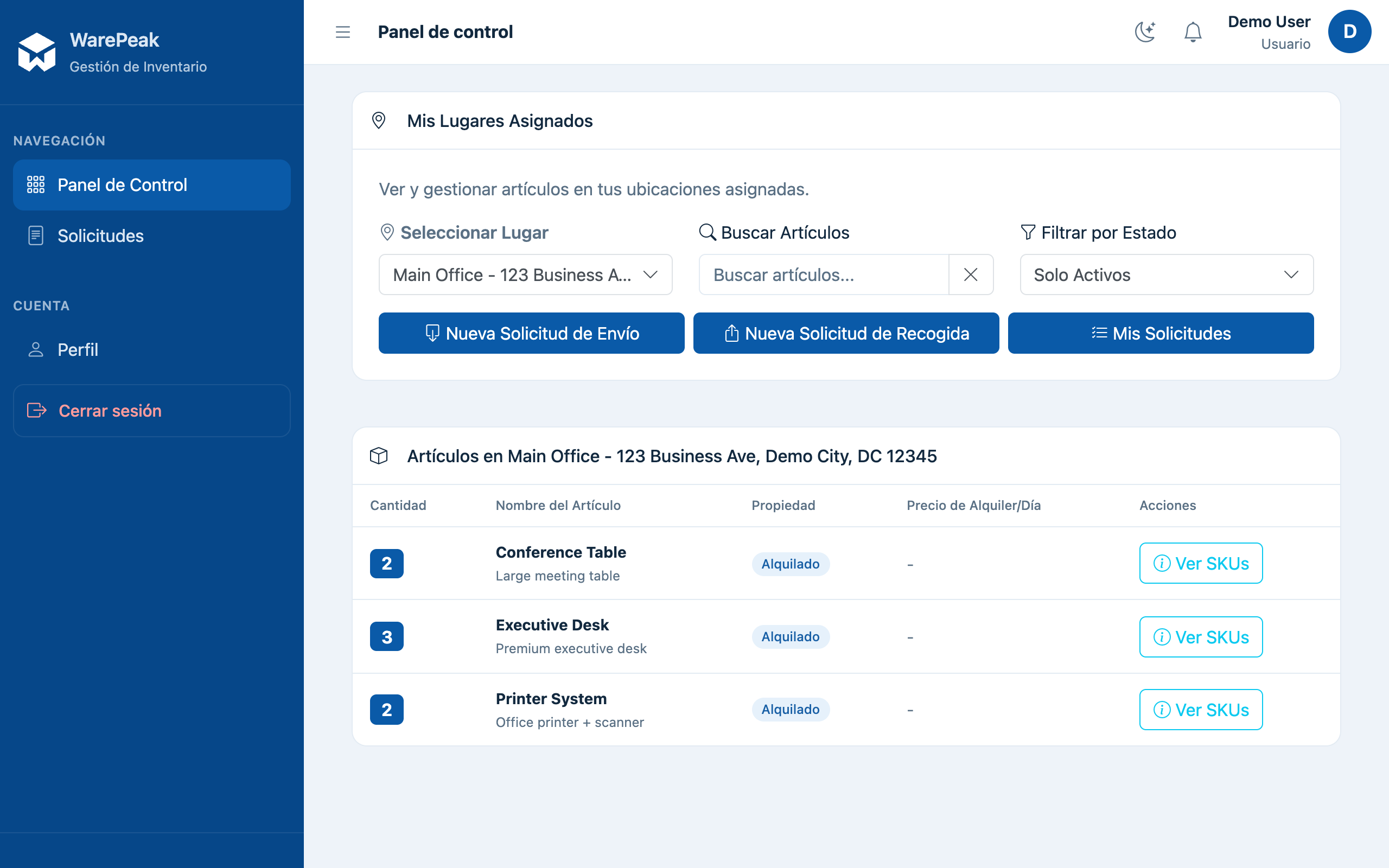View SKUs for Printer System
The width and height of the screenshot is (1389, 868).
[x=1201, y=710]
